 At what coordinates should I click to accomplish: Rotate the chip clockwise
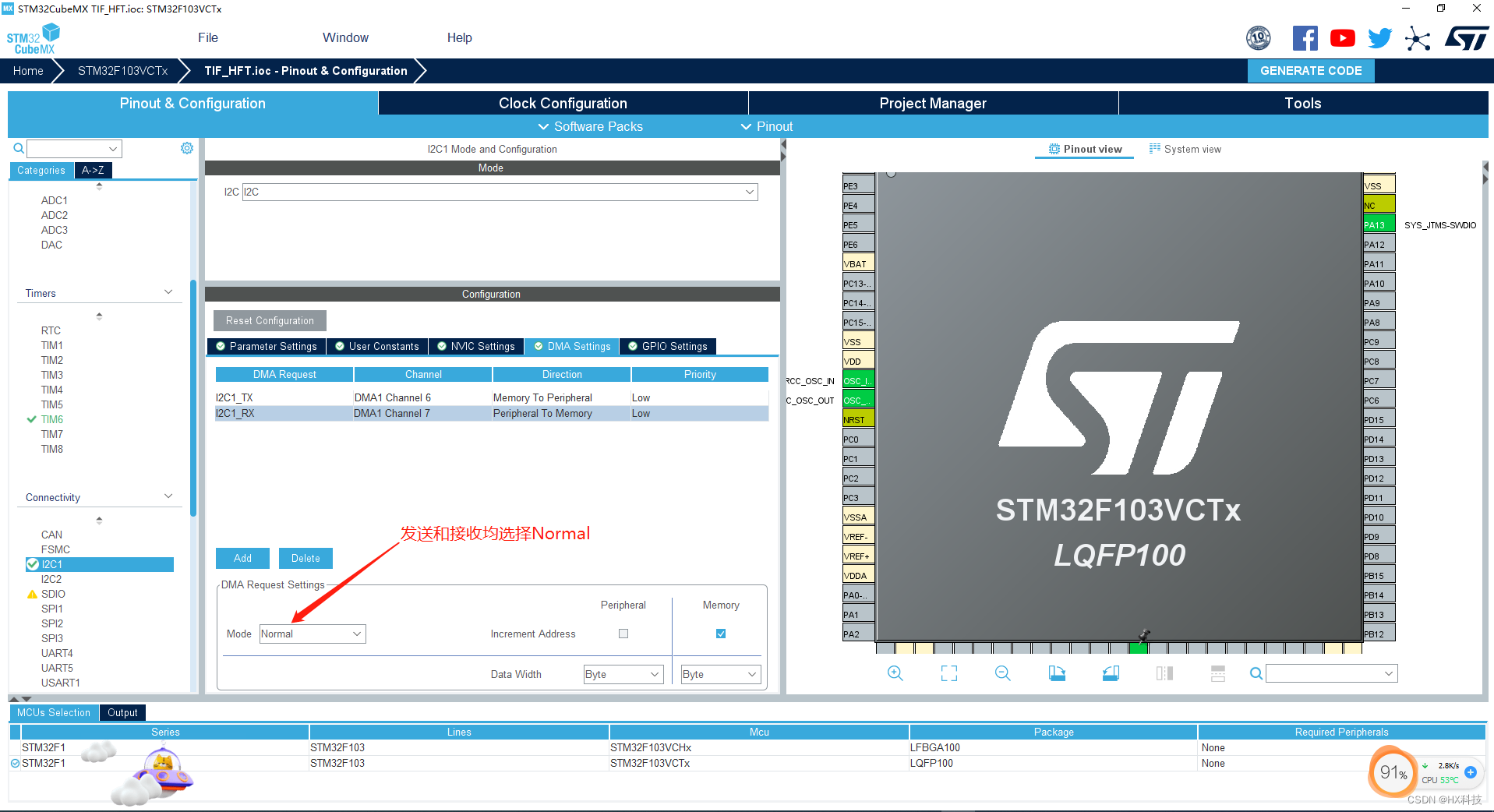click(x=1057, y=673)
